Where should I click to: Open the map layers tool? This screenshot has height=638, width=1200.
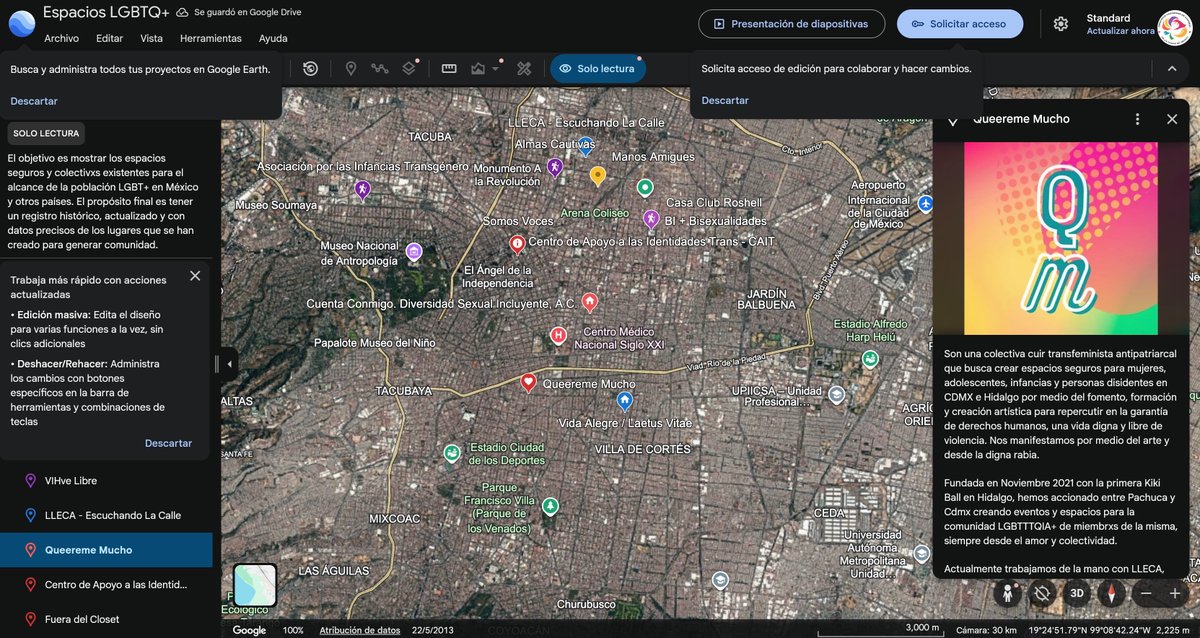[x=409, y=68]
